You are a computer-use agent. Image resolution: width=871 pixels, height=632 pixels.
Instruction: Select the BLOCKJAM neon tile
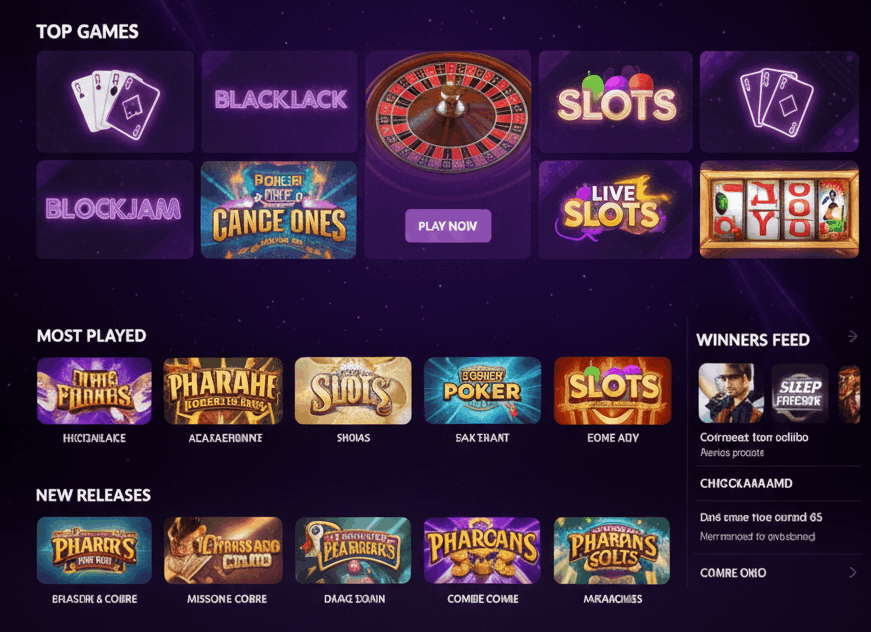[x=115, y=209]
